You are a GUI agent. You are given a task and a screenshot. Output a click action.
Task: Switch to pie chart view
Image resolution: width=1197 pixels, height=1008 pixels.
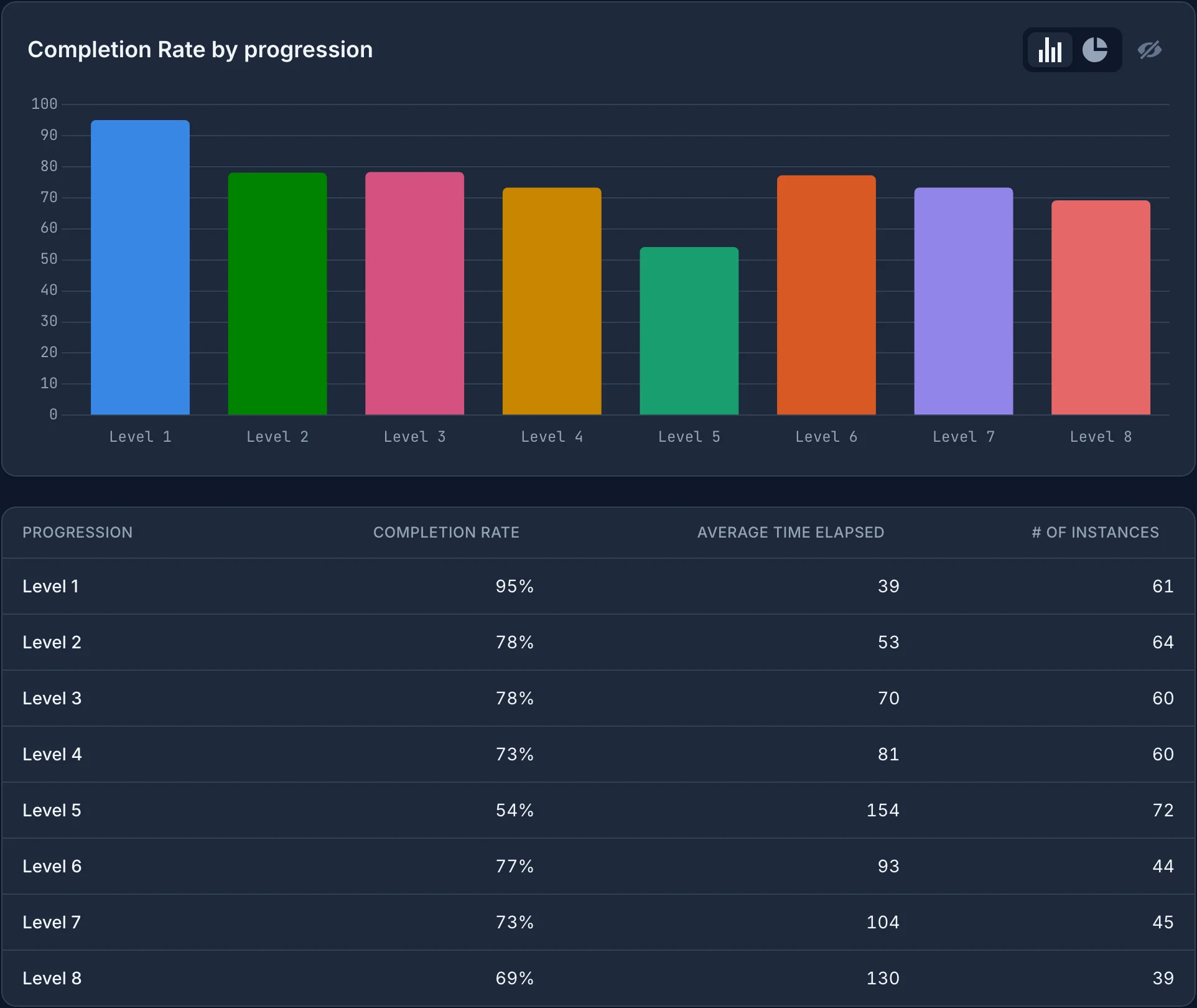click(1095, 50)
